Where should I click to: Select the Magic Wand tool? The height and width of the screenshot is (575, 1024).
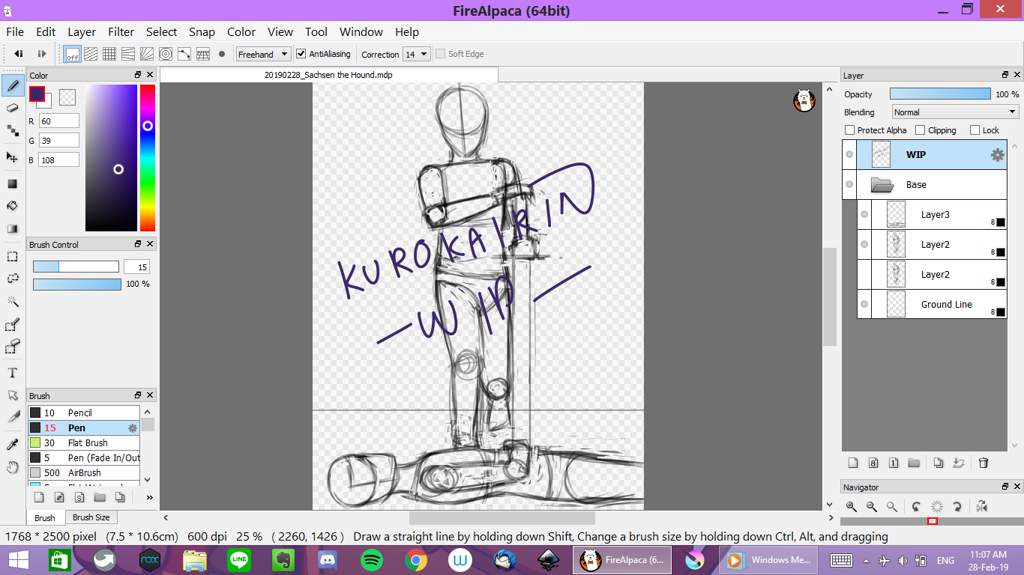[12, 301]
